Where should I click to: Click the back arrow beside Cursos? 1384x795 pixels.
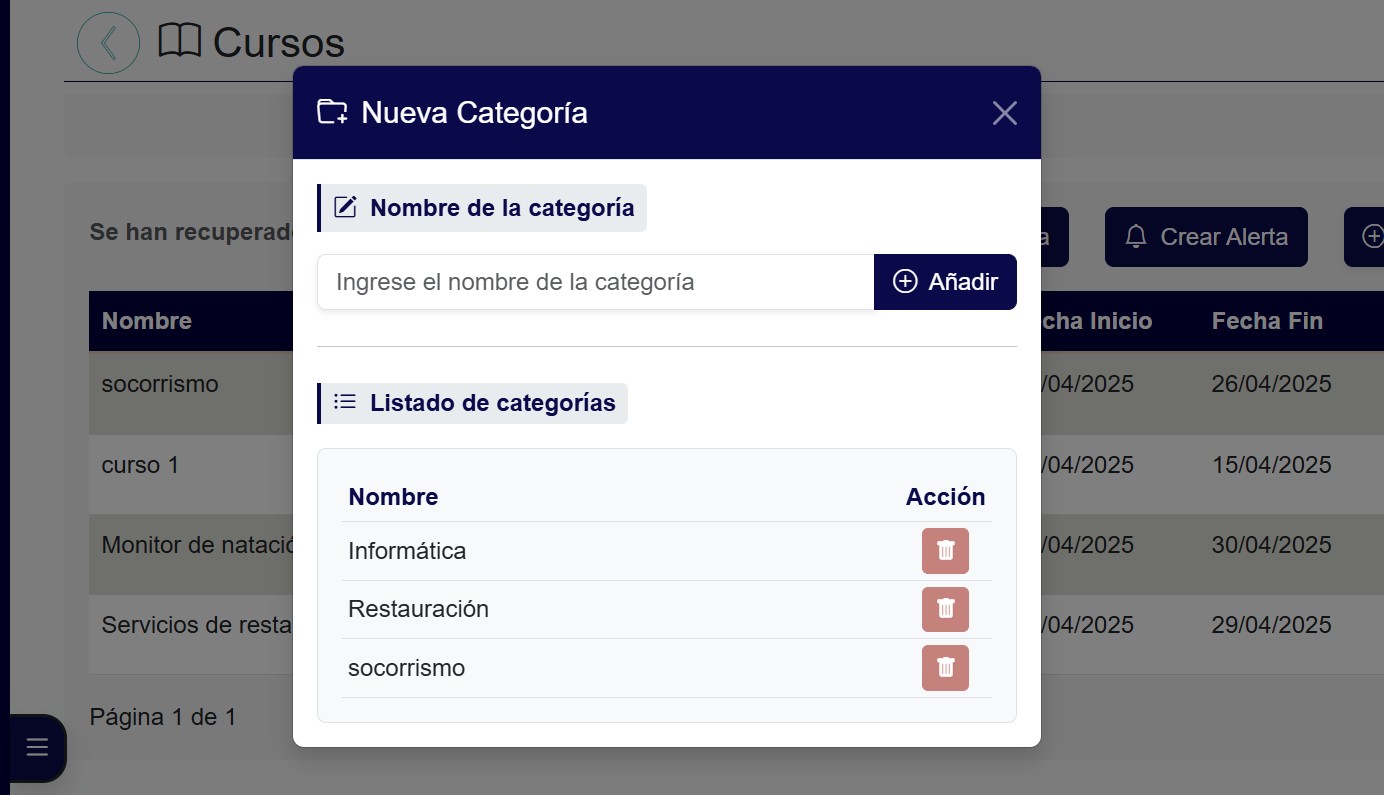108,43
